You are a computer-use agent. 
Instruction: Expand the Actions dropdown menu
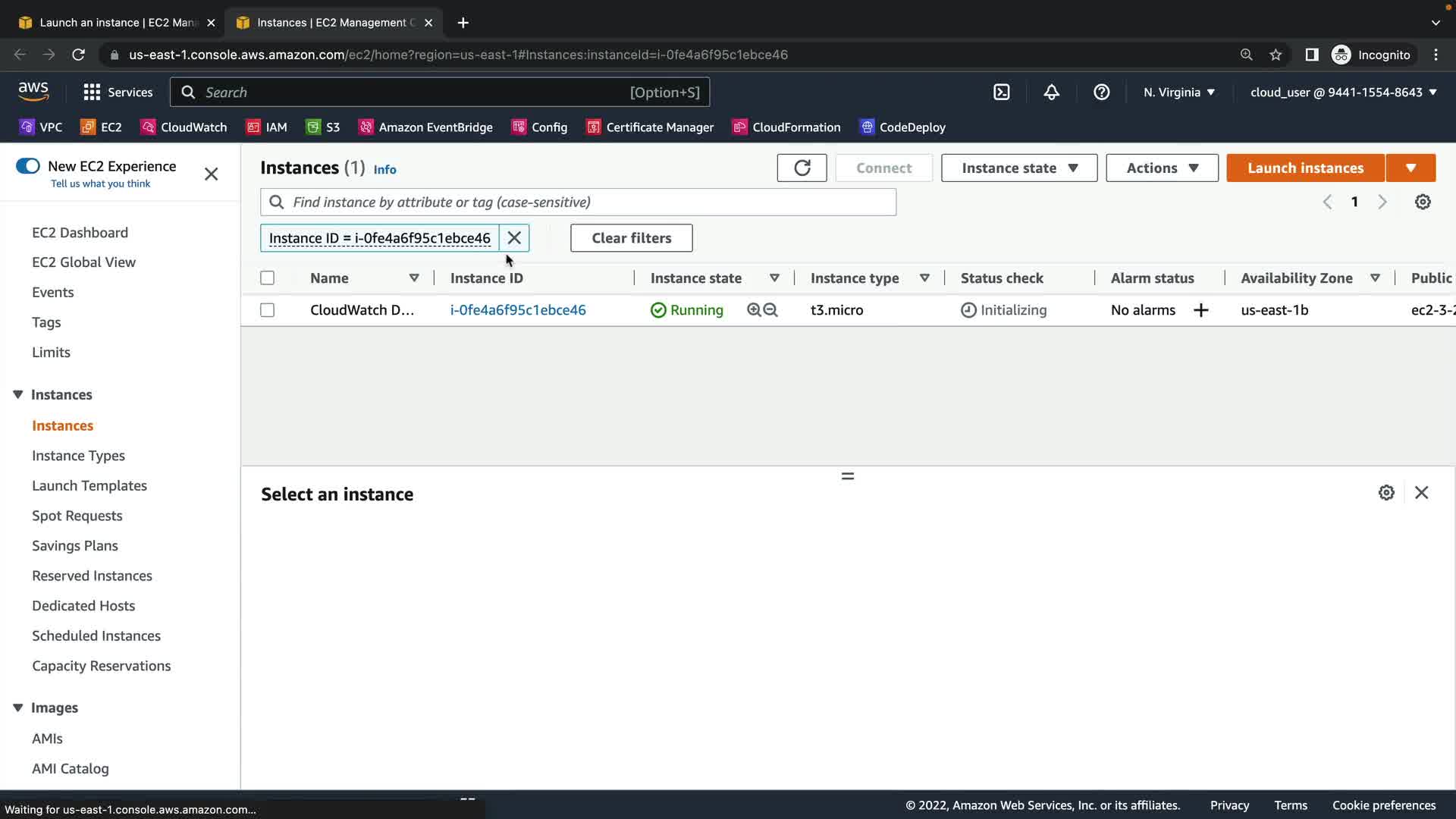pyautogui.click(x=1162, y=168)
